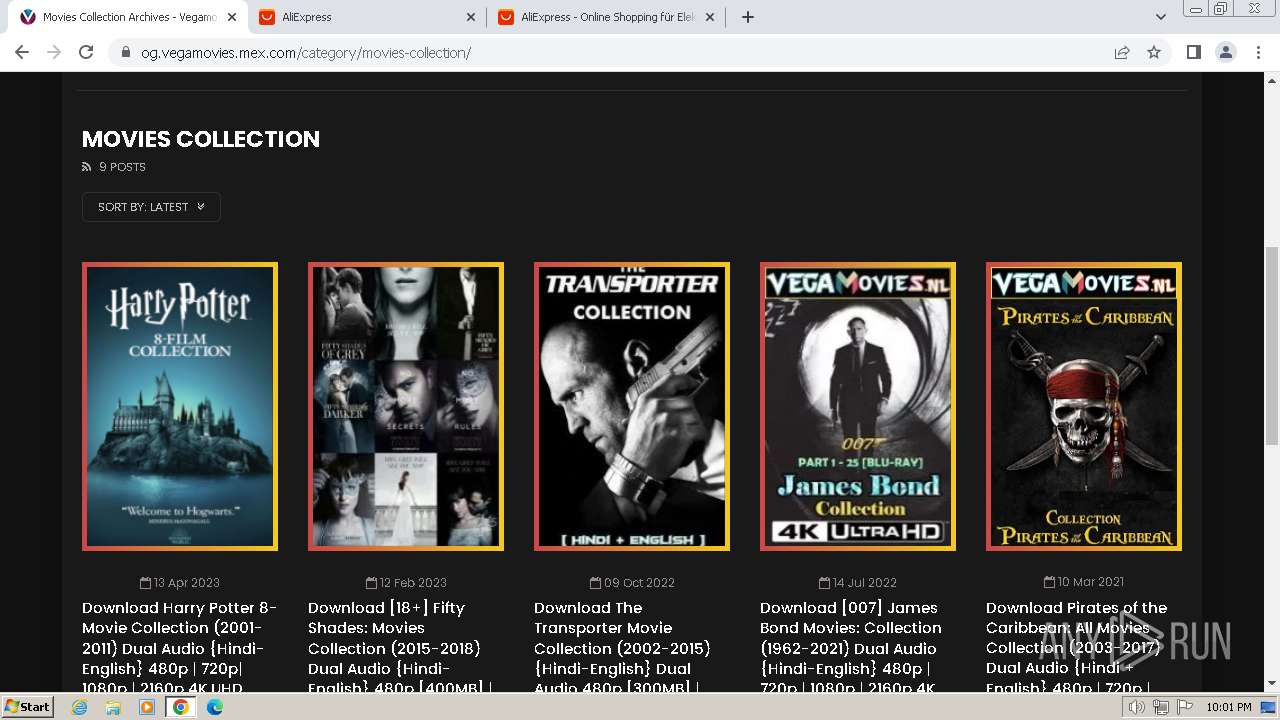Open the Chrome profile menu
1280x720 pixels.
1226,52
